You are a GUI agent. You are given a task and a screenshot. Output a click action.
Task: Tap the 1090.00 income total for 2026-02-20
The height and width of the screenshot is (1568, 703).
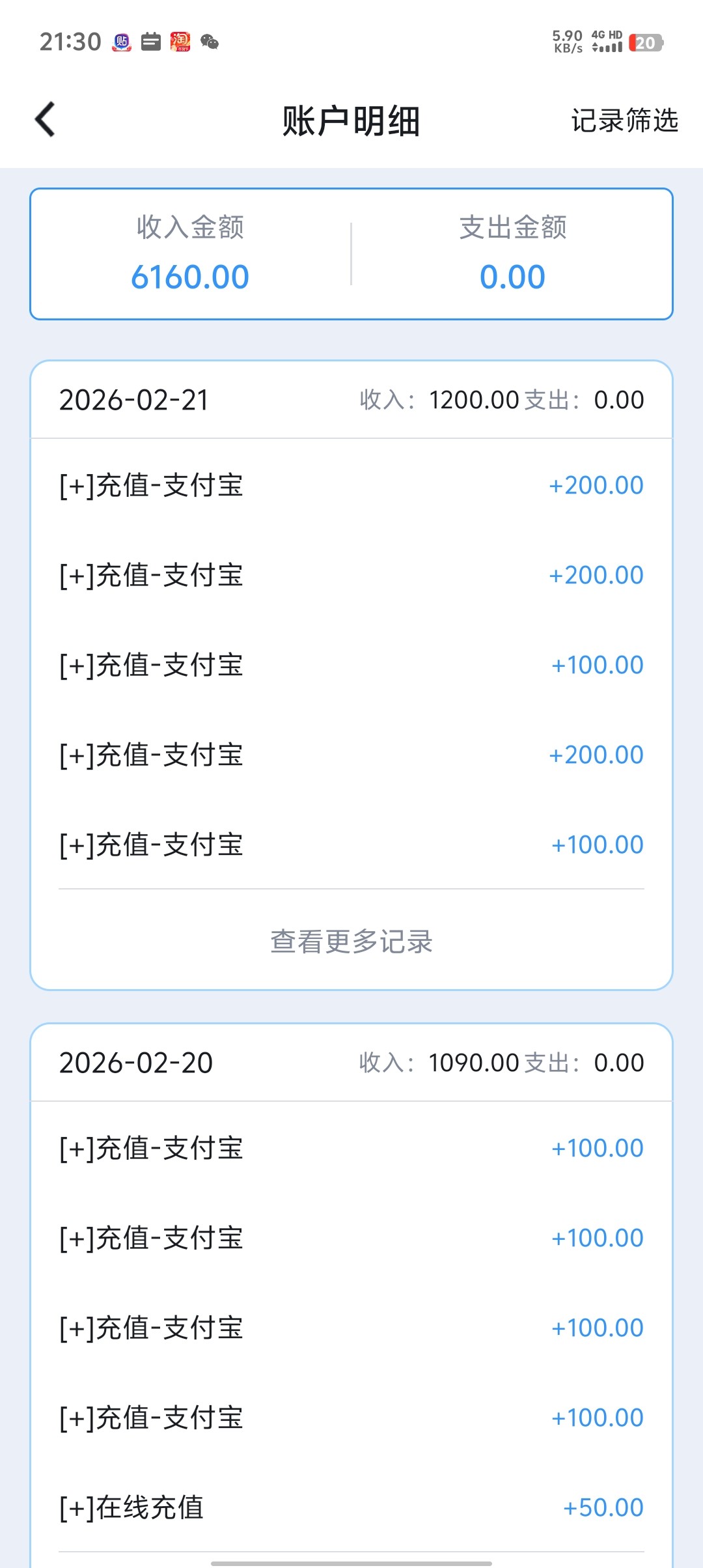[473, 1063]
